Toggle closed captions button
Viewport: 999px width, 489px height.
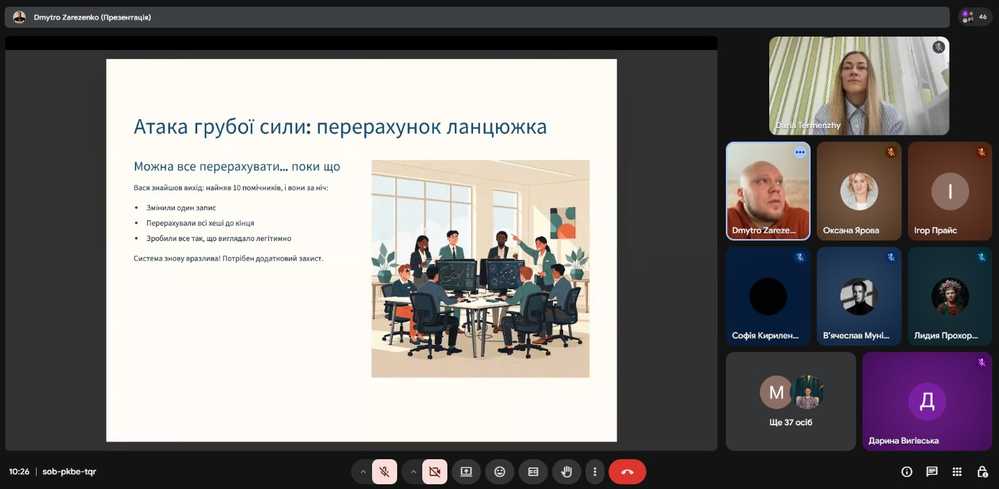(x=533, y=471)
